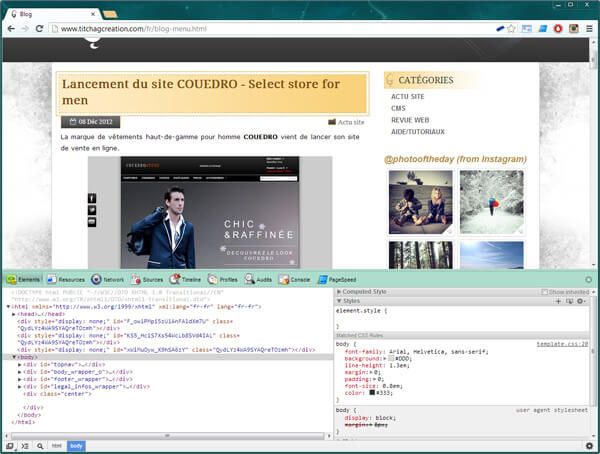Expand the div id topnav node
The image size is (600, 454).
point(20,365)
